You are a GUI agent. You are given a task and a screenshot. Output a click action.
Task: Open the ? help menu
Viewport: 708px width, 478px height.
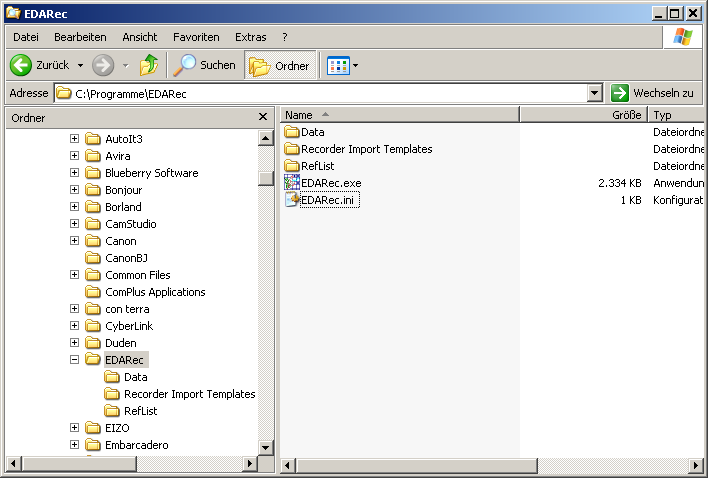click(x=284, y=37)
